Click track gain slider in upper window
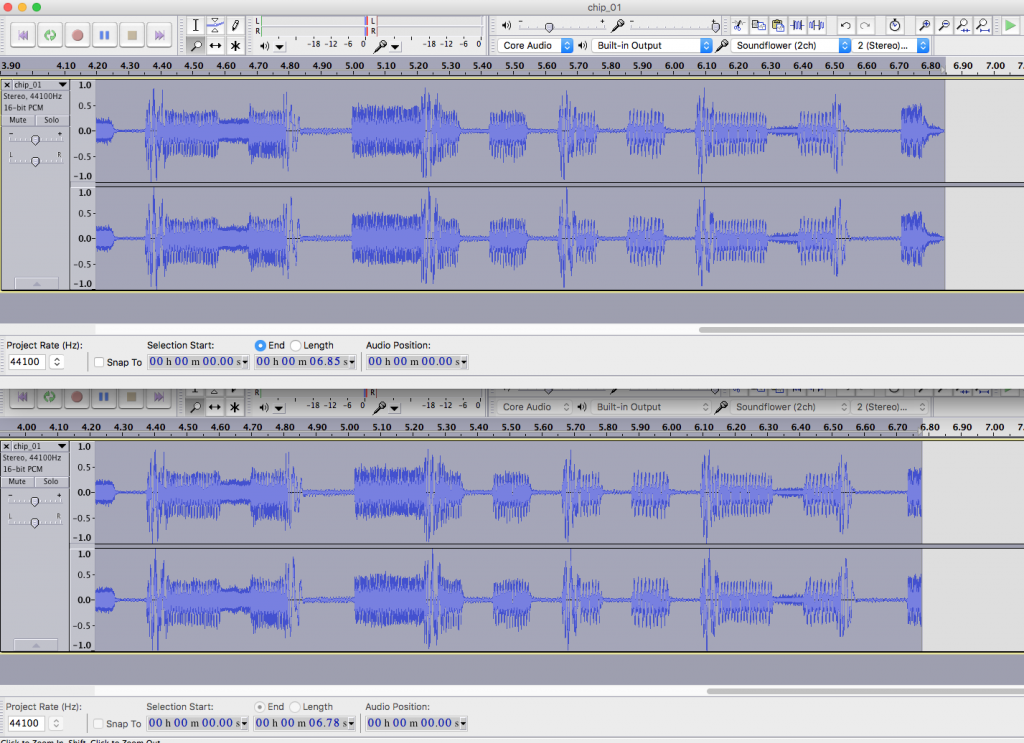 coord(35,139)
